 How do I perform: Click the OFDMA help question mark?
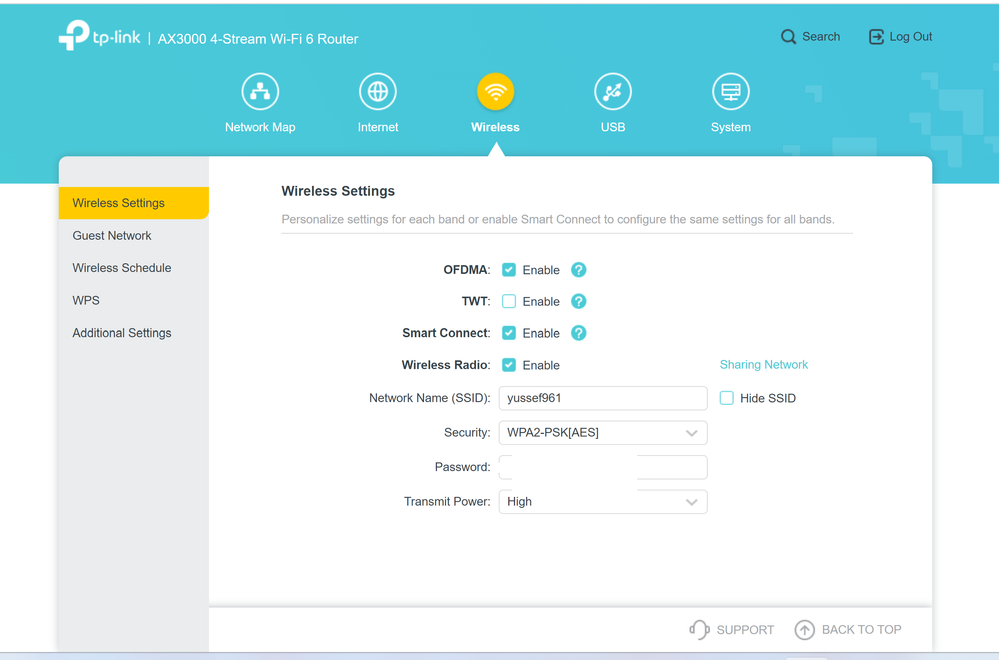click(578, 270)
